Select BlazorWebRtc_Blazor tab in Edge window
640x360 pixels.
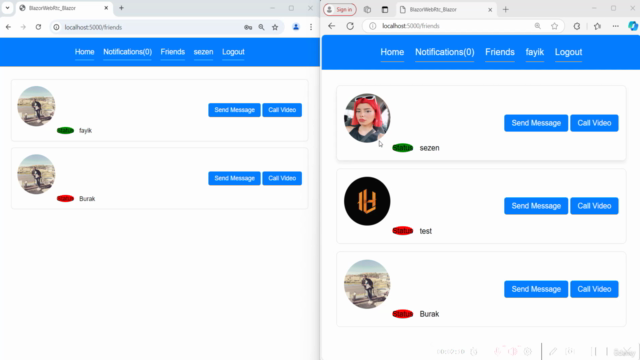(446, 9)
